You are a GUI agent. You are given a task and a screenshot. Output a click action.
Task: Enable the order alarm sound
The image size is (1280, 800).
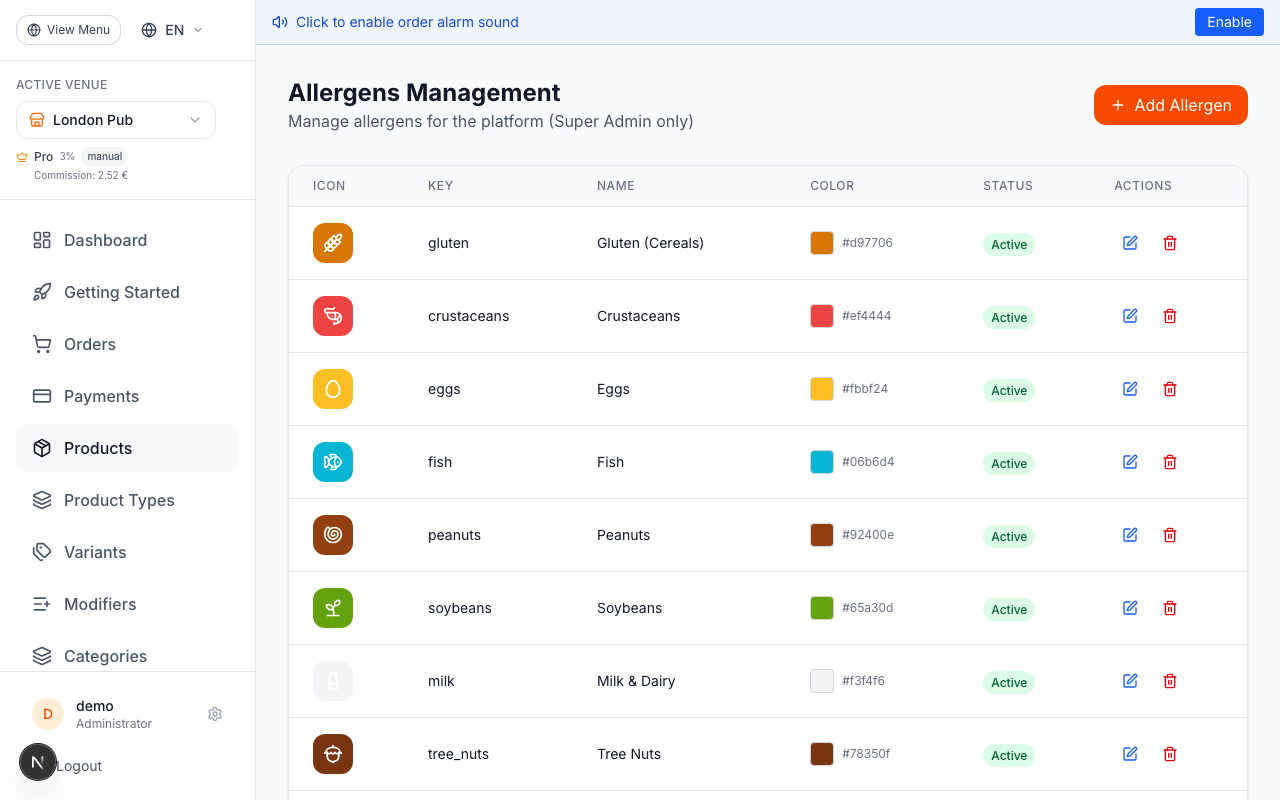pyautogui.click(x=1229, y=21)
